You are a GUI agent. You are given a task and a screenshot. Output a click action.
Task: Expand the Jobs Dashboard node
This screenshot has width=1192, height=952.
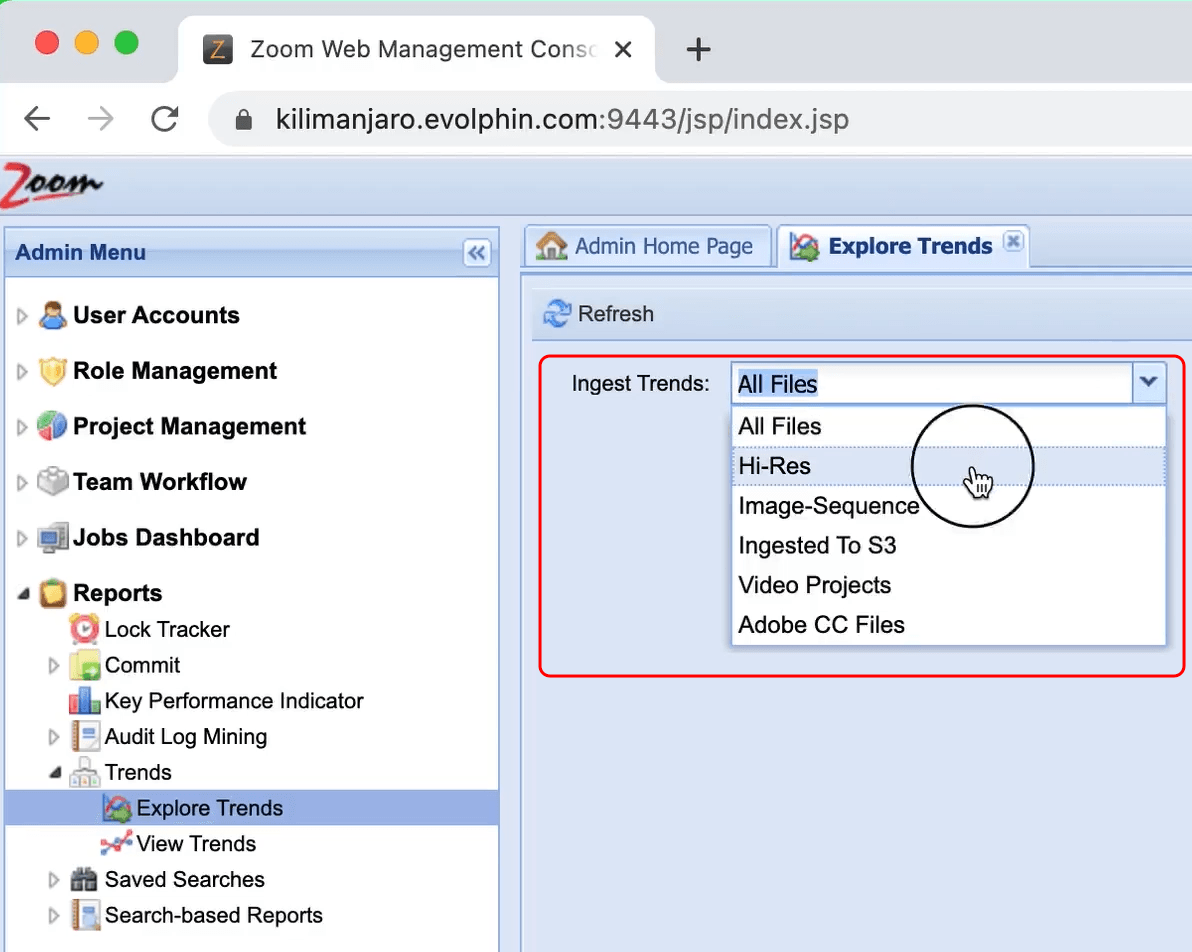22,538
